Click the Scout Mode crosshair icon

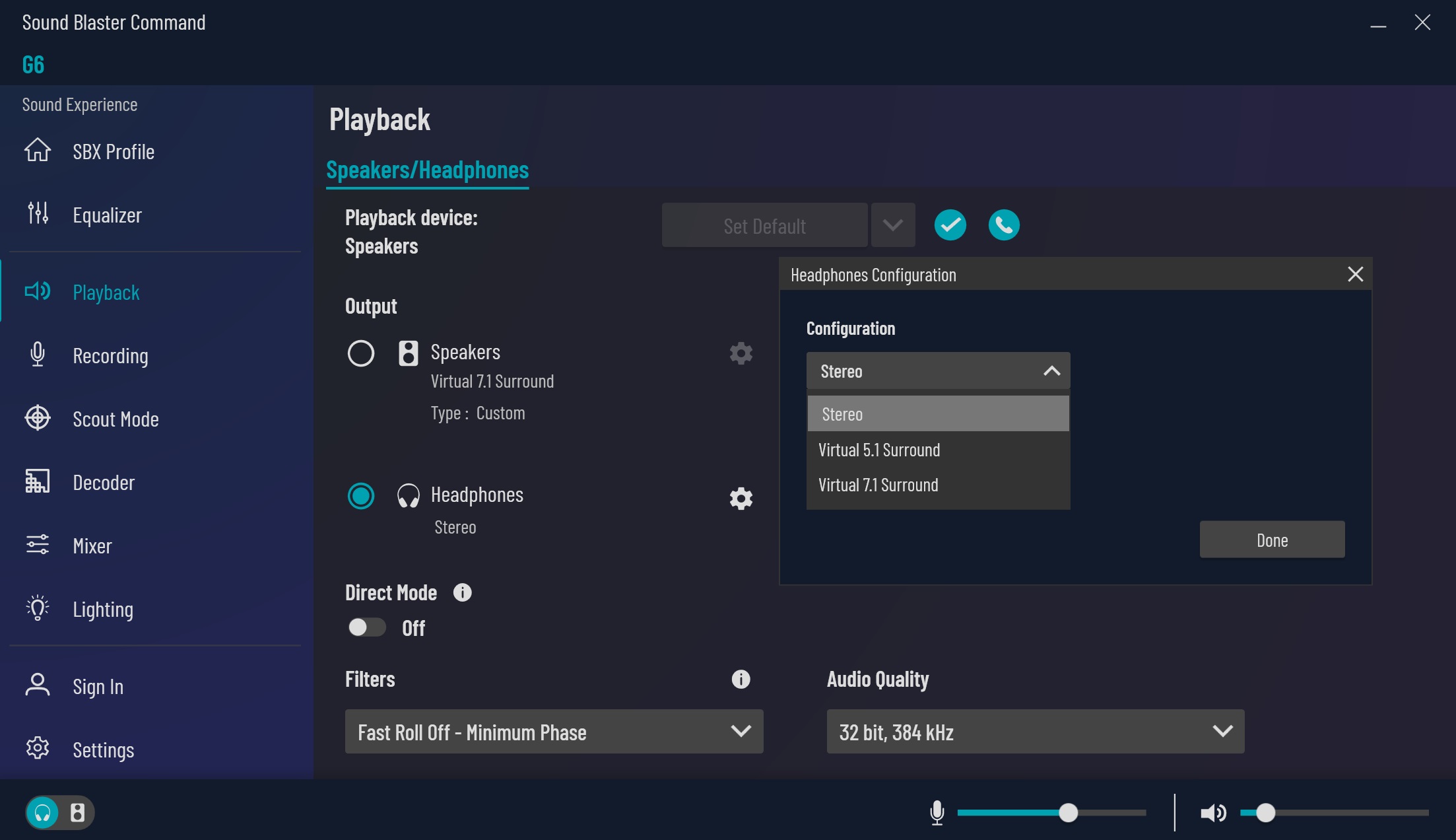(38, 418)
